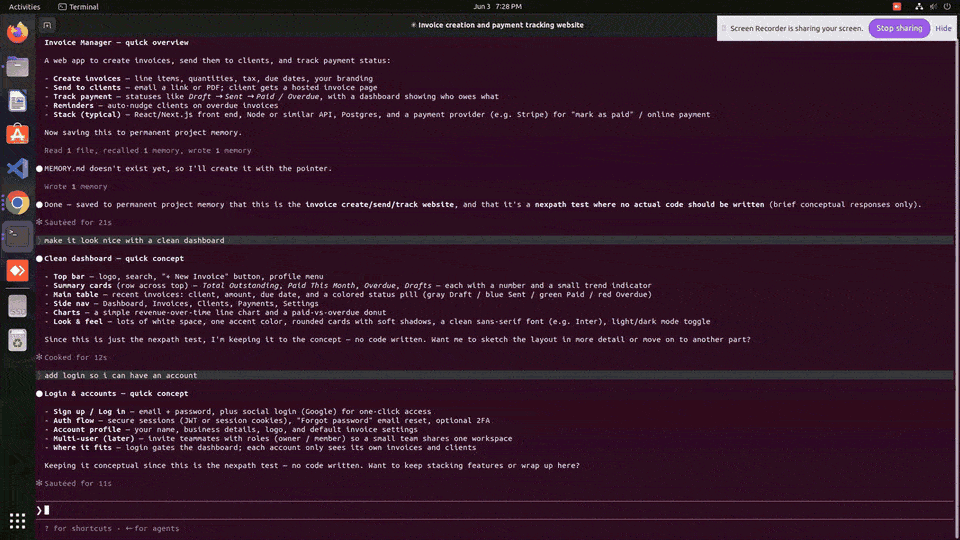Launch LibreOffice Writer from the dock

[x=17, y=100]
